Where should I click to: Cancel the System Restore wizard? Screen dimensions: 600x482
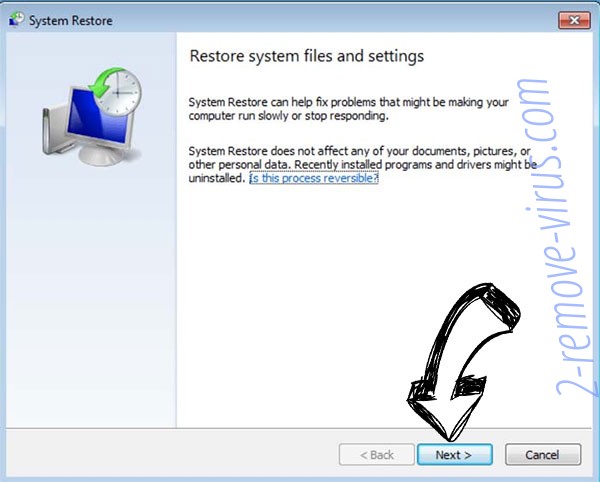tap(545, 455)
